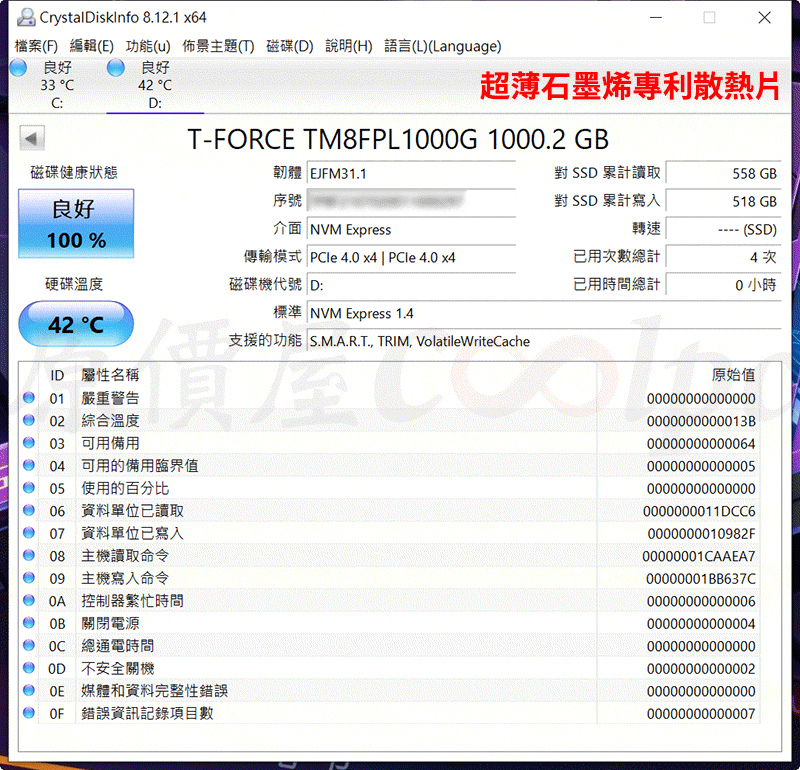Image resolution: width=800 pixels, height=770 pixels.
Task: Click the 屬性名稱 column header
Action: 110,375
